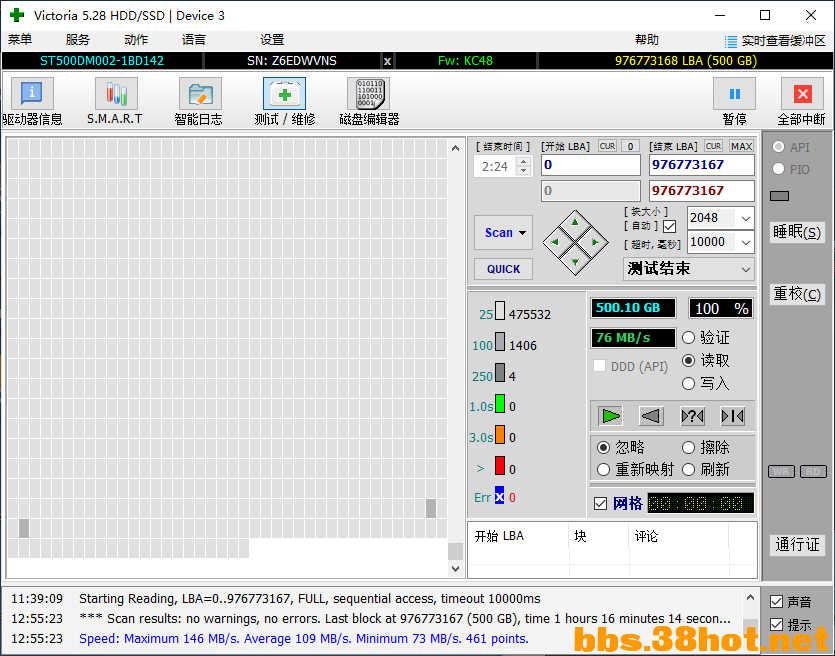The height and width of the screenshot is (656, 835).
Task: Click the Sleep (睡眠) button
Action: [x=797, y=232]
